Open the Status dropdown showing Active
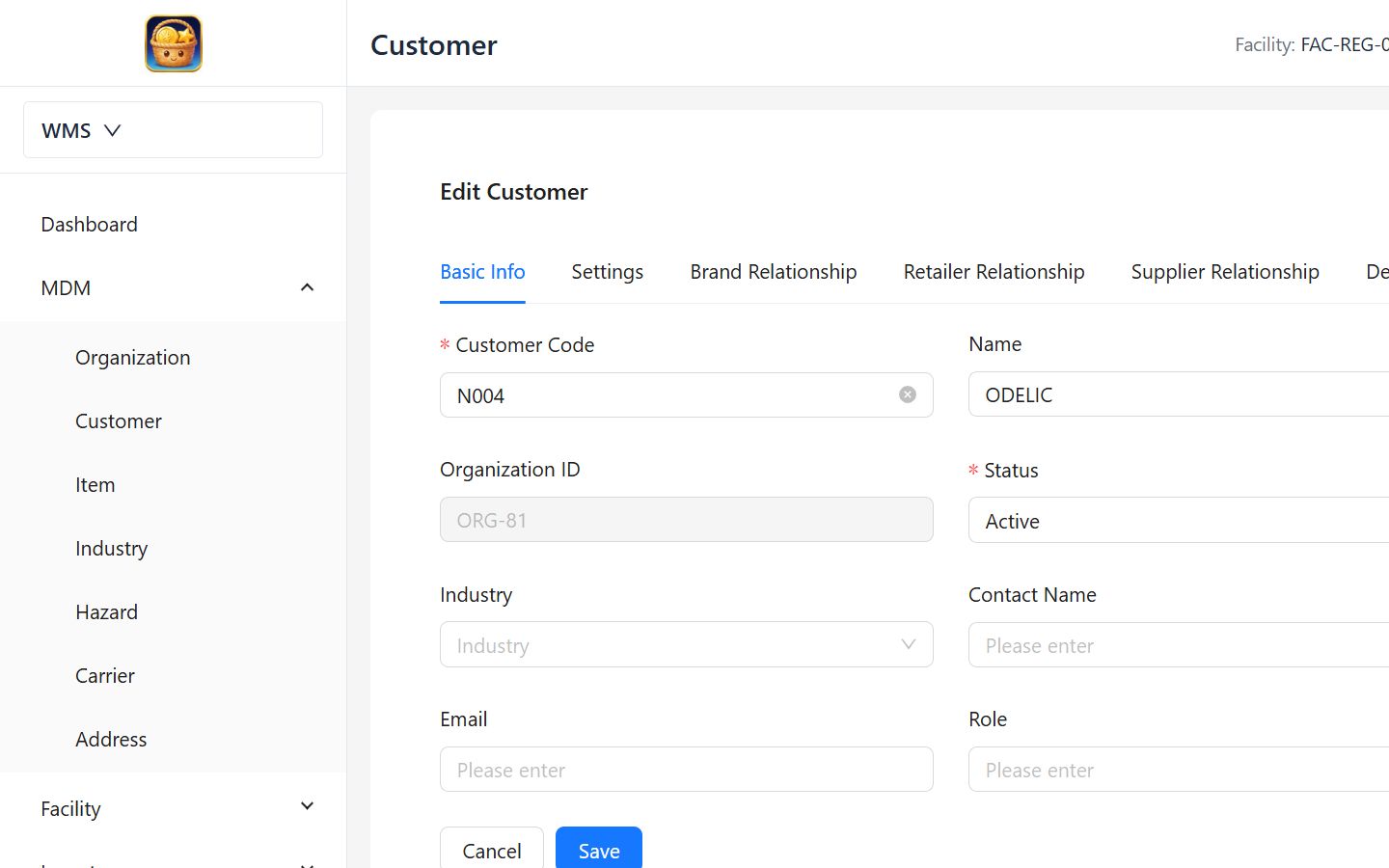 point(1179,521)
